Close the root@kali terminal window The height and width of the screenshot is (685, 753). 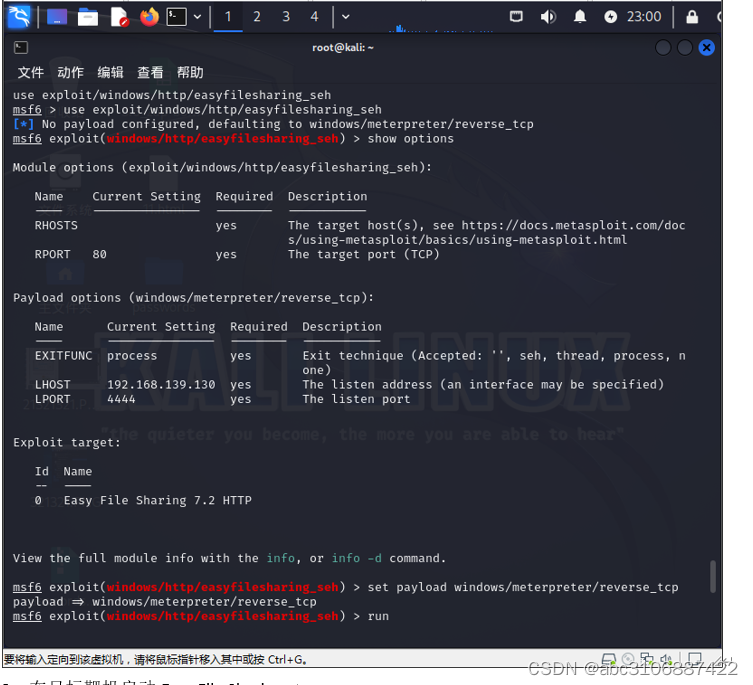[706, 48]
